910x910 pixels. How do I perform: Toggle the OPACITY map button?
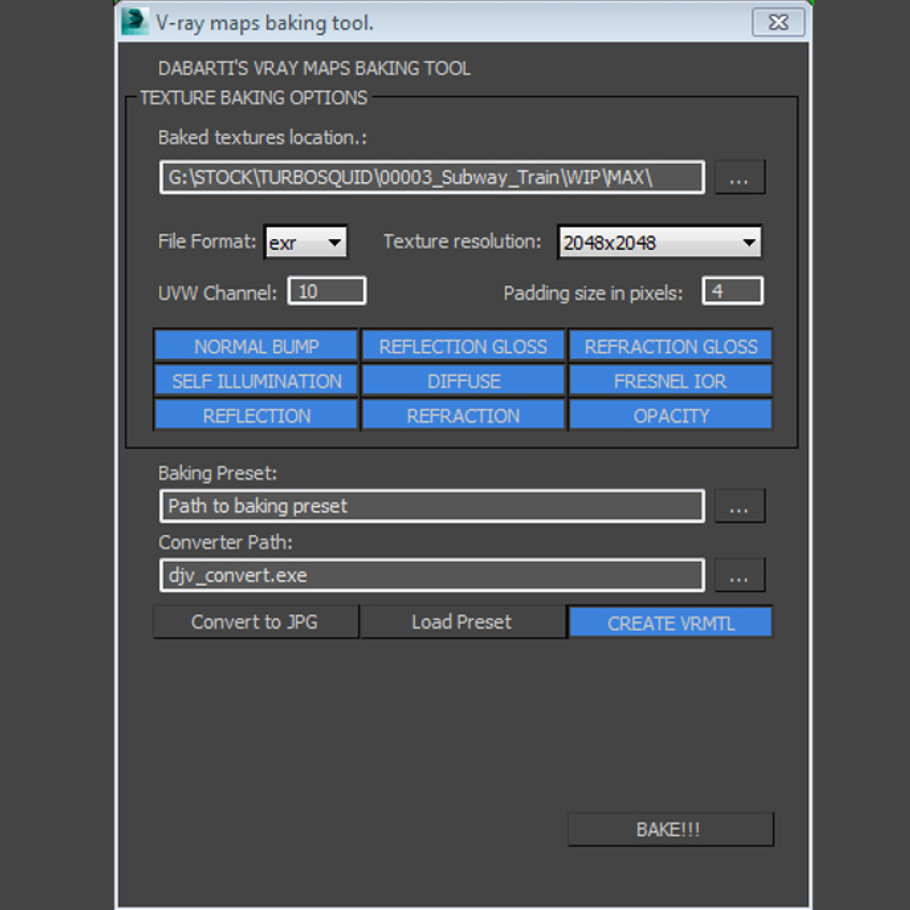(x=670, y=416)
